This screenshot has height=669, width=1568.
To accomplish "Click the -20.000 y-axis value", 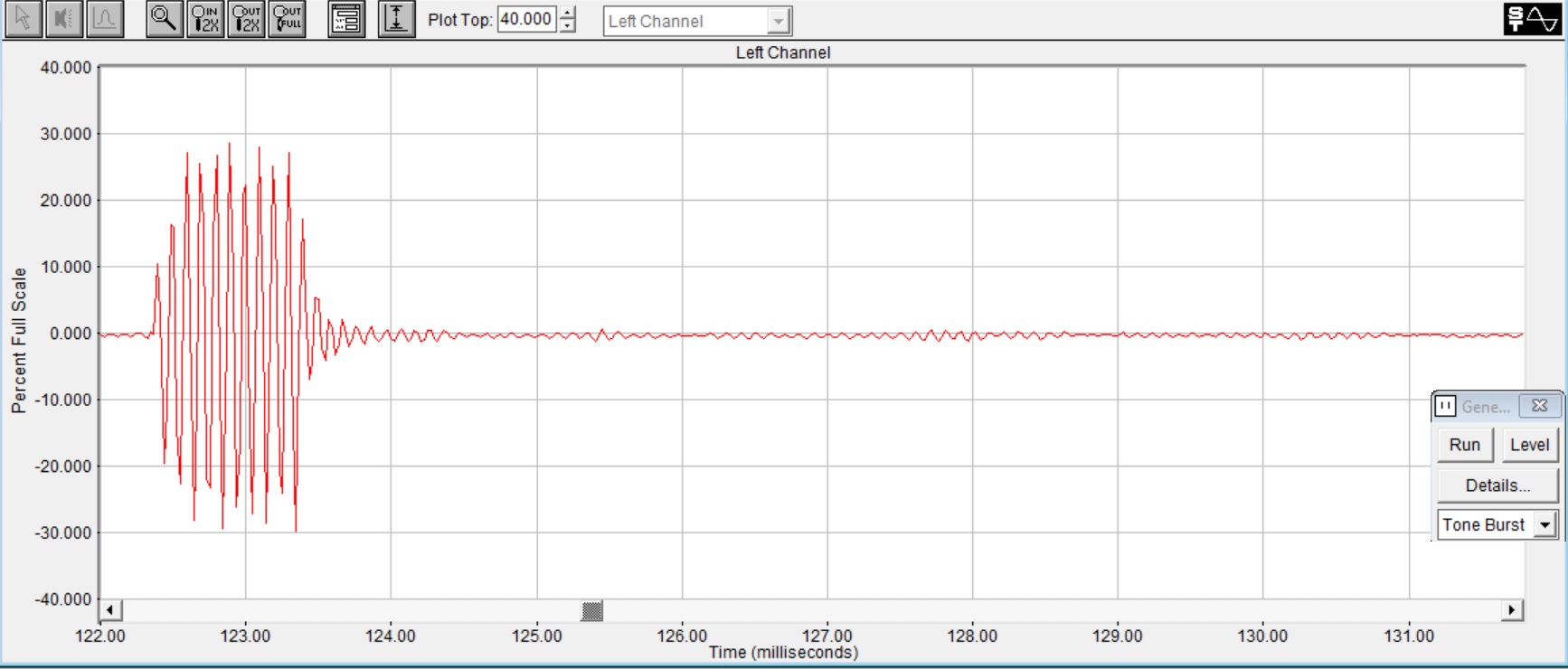I will (x=63, y=466).
